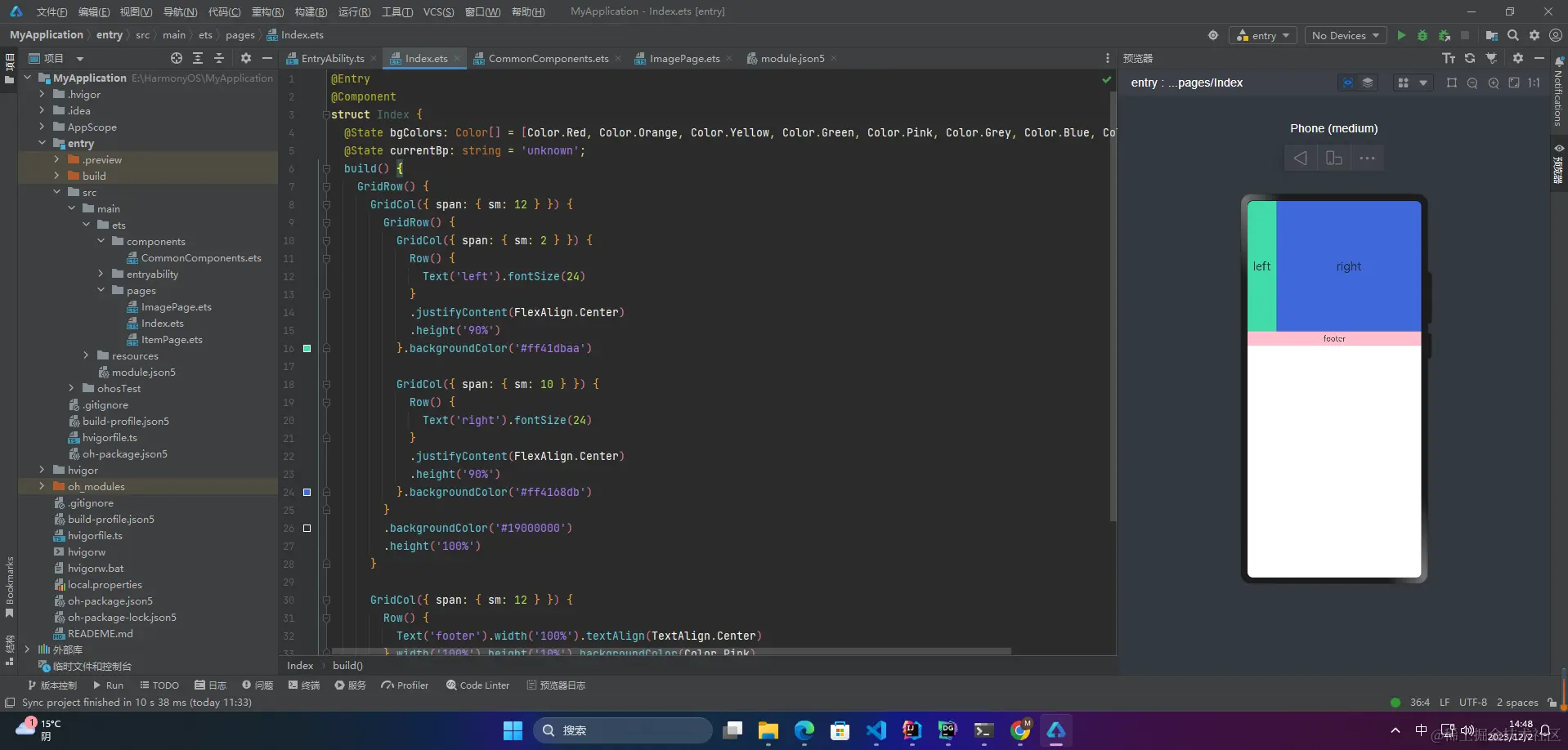The width and height of the screenshot is (1568, 750).
Task: Expand the ohosTest folder
Action: pyautogui.click(x=72, y=388)
